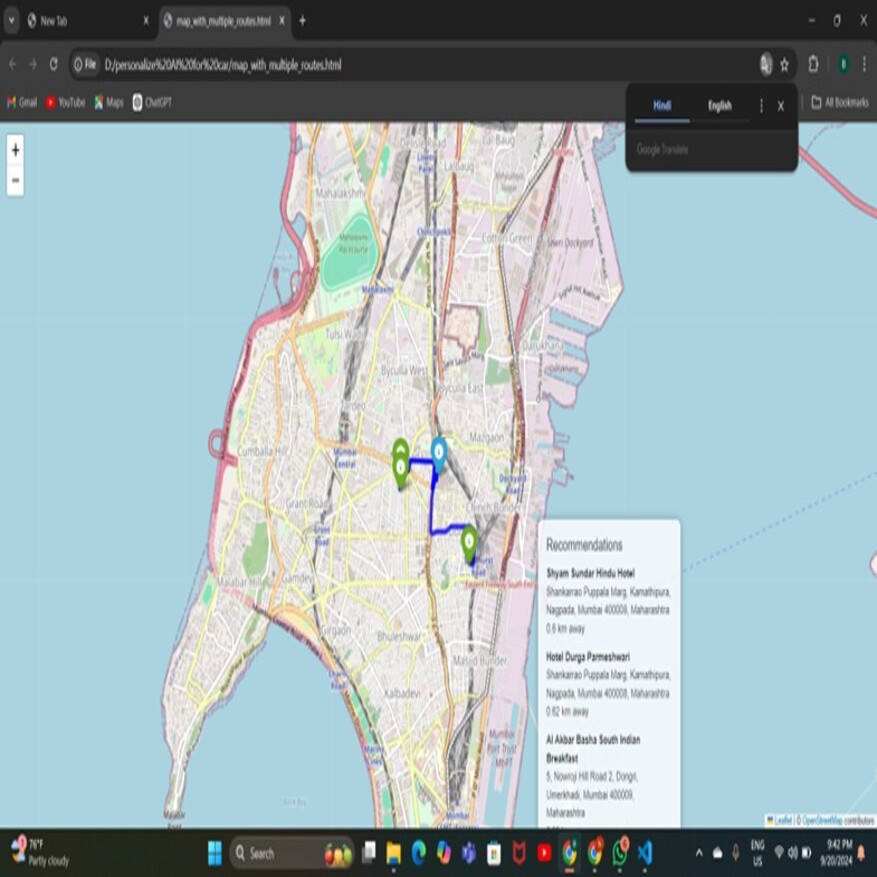
Task: Zoom out on the map
Action: click(x=15, y=181)
